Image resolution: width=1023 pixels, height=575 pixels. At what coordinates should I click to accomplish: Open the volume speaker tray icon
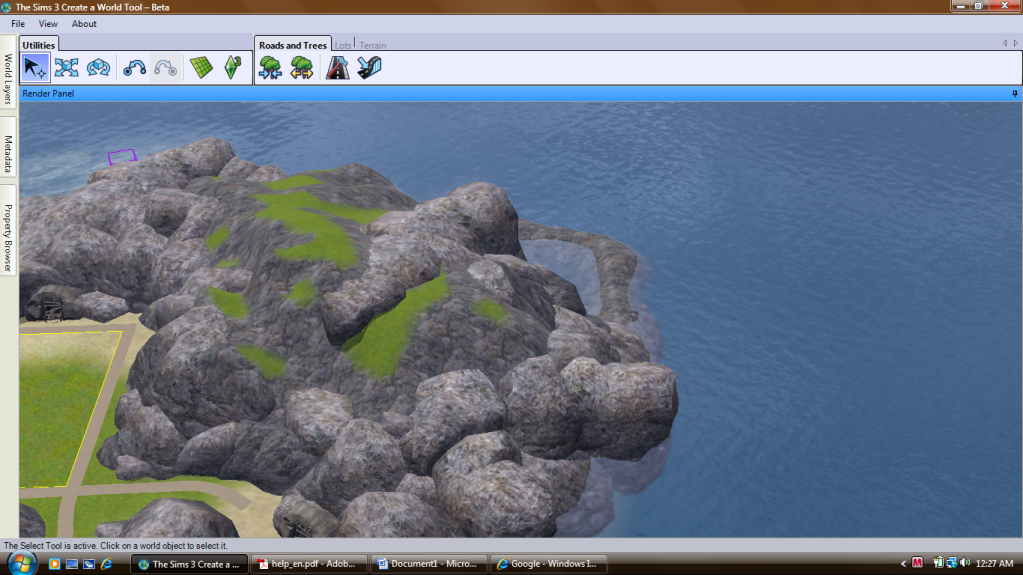pos(966,563)
